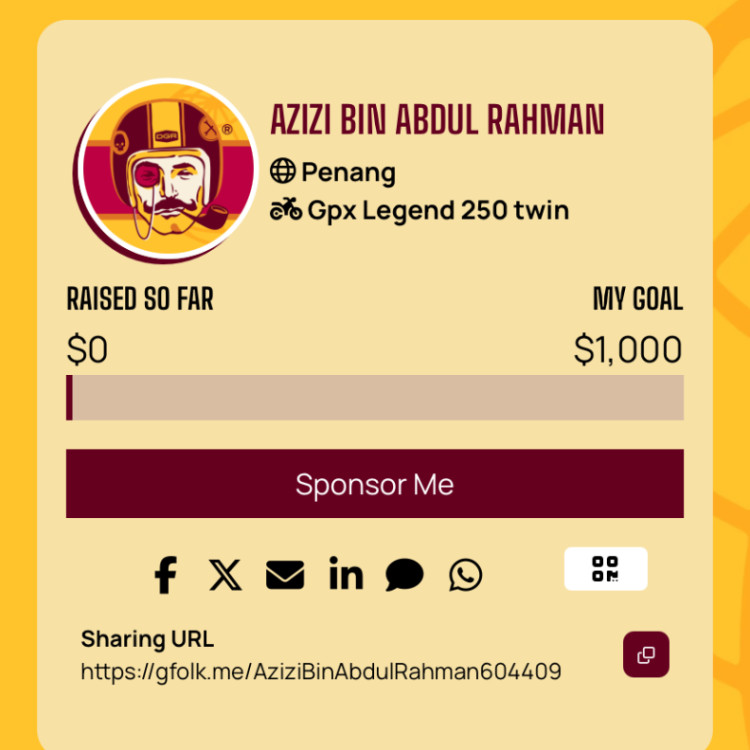Screen dimensions: 750x750
Task: Copy the sharing URL
Action: [646, 654]
